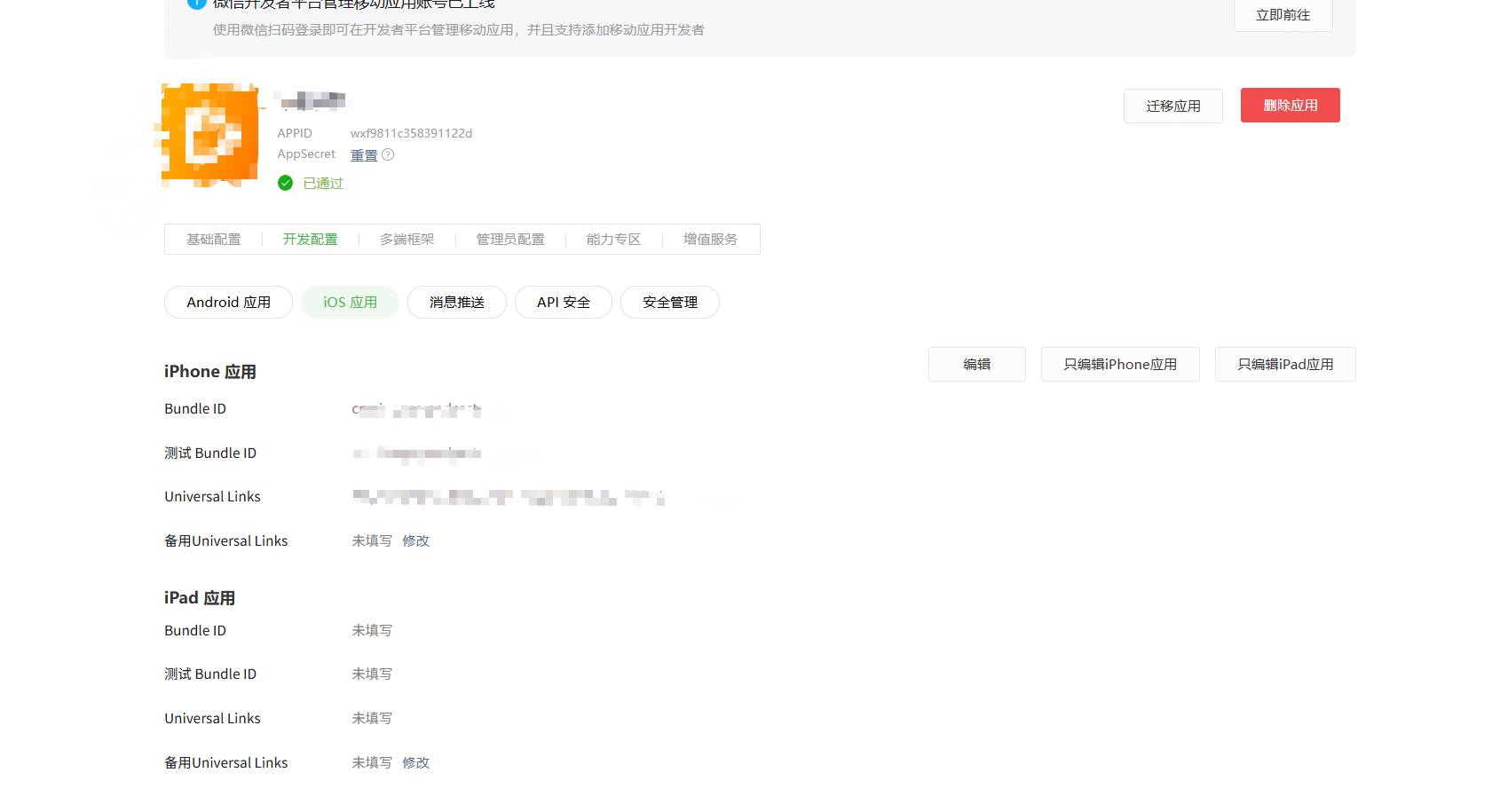Select the 开发配置 tab
Screen dimensions: 1508x812
(310, 240)
